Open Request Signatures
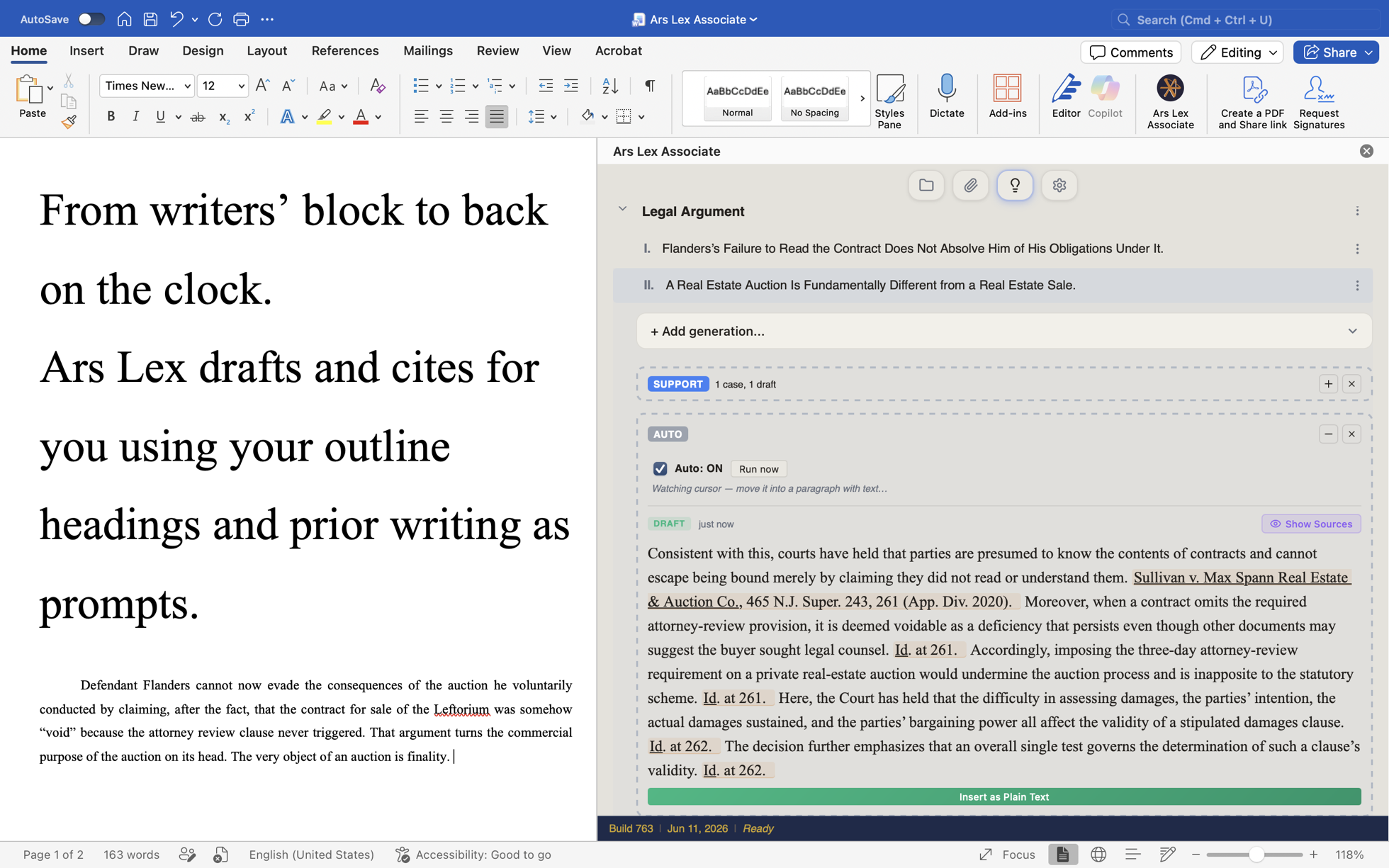The height and width of the screenshot is (868, 1389). coord(1318,101)
